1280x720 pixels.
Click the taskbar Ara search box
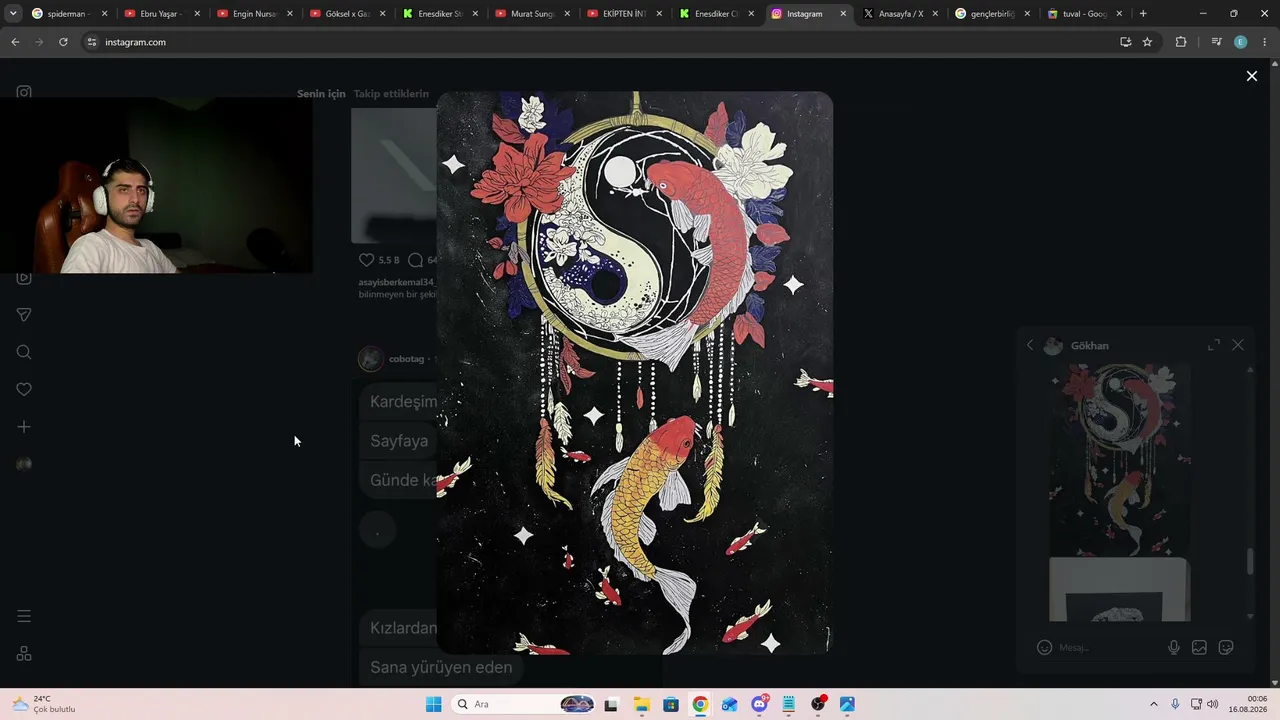524,704
